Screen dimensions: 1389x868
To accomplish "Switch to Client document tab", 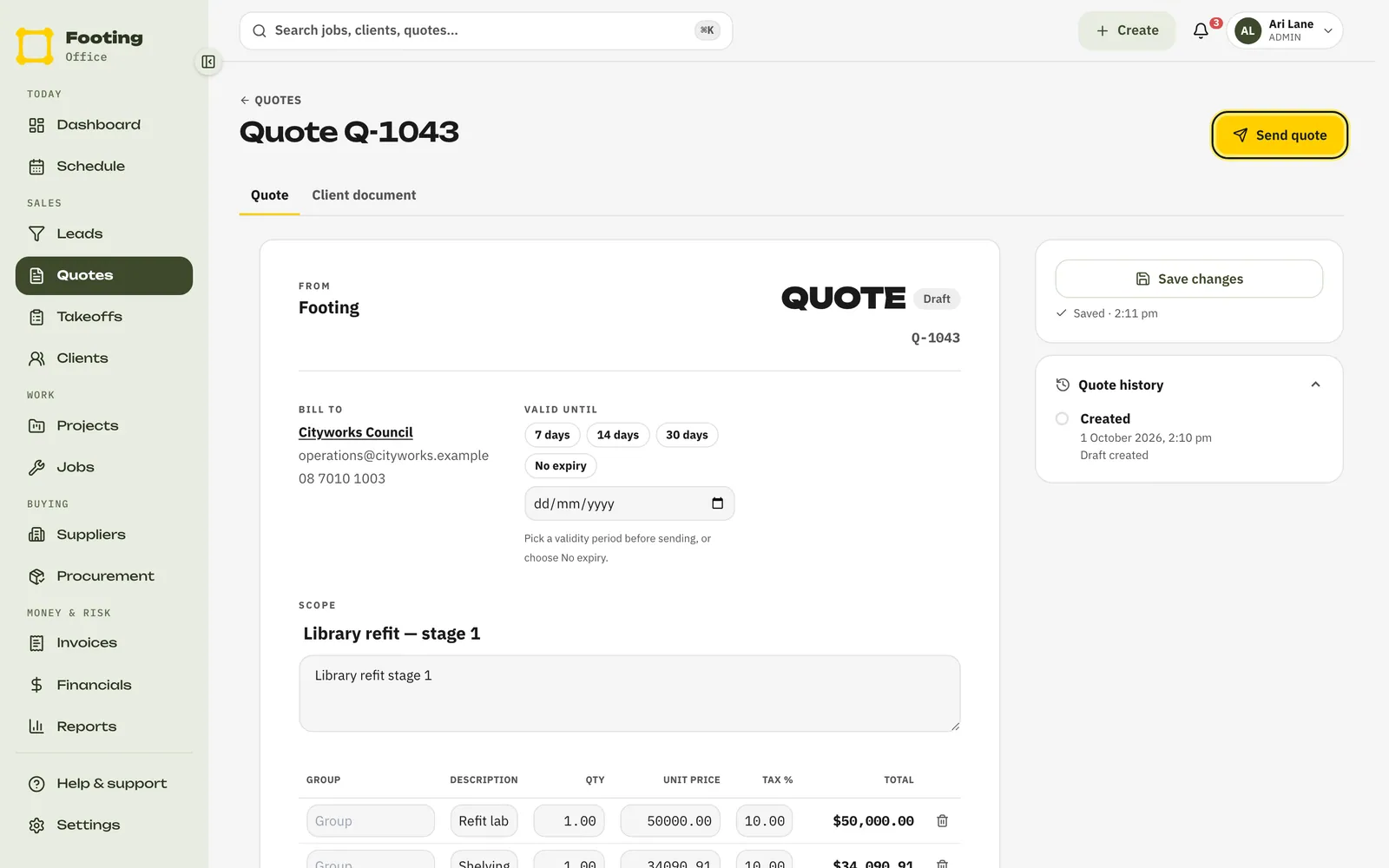I will (364, 195).
